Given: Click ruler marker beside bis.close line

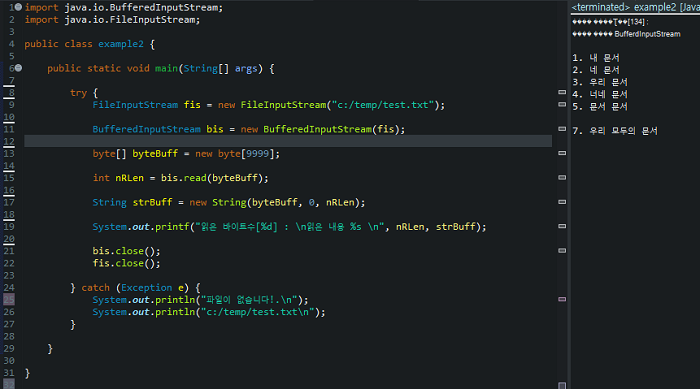Looking at the screenshot, I should (x=562, y=251).
